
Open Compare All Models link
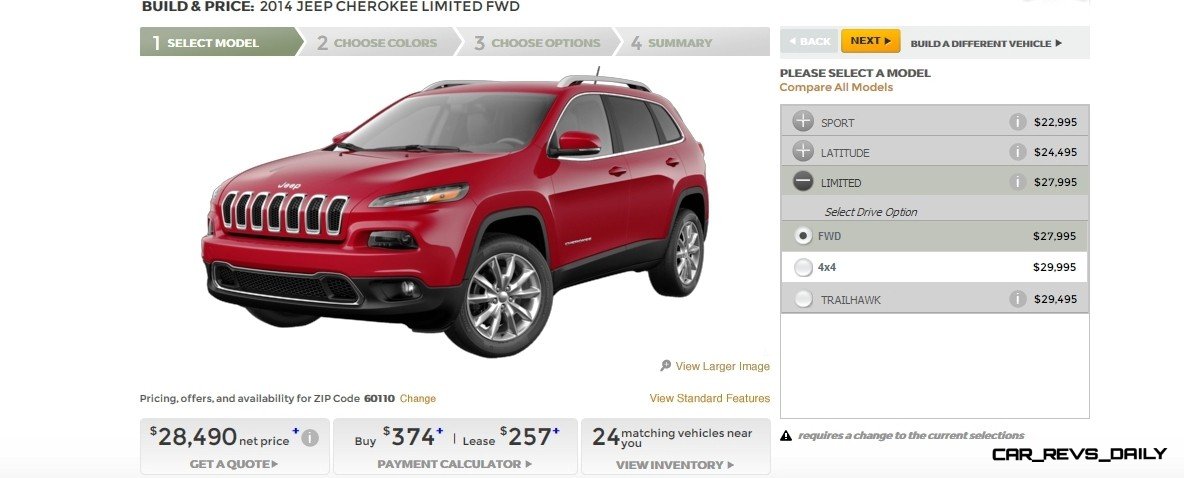pos(836,88)
